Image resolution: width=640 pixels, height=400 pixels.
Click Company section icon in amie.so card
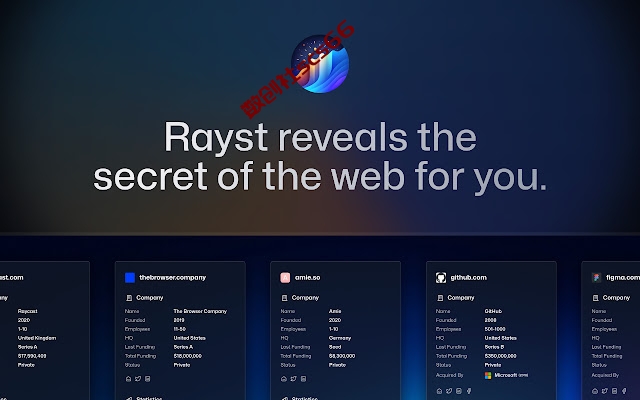[284, 298]
